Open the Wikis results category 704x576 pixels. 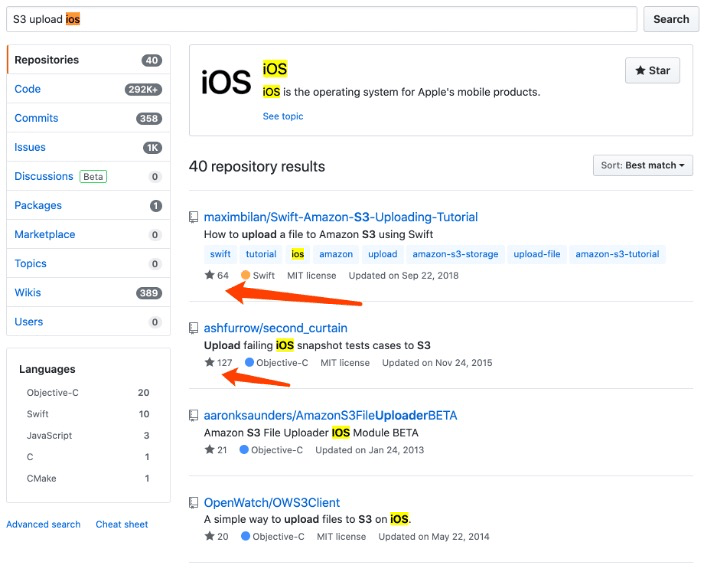(x=27, y=293)
